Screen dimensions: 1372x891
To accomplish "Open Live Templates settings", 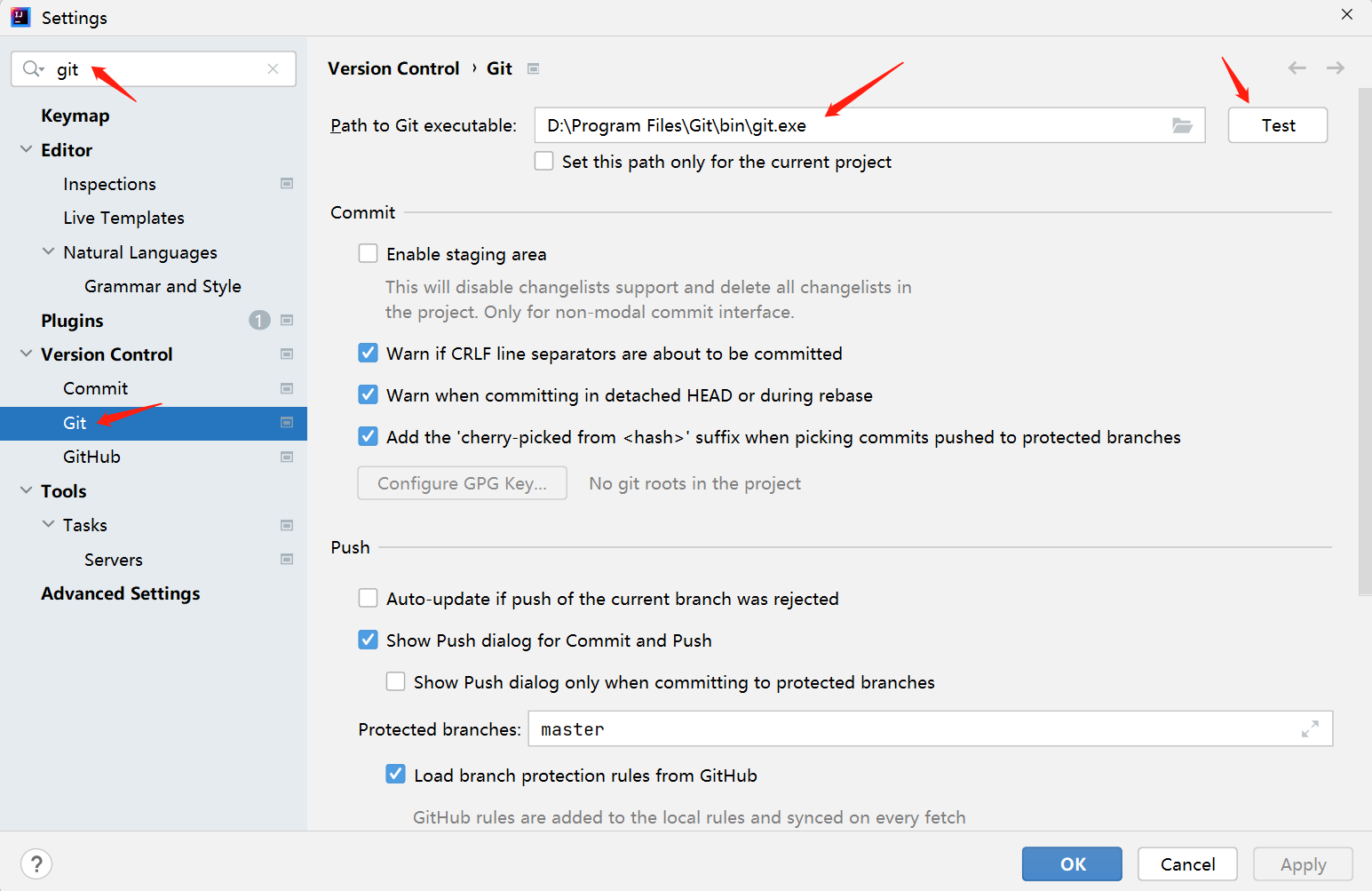I will pos(123,218).
